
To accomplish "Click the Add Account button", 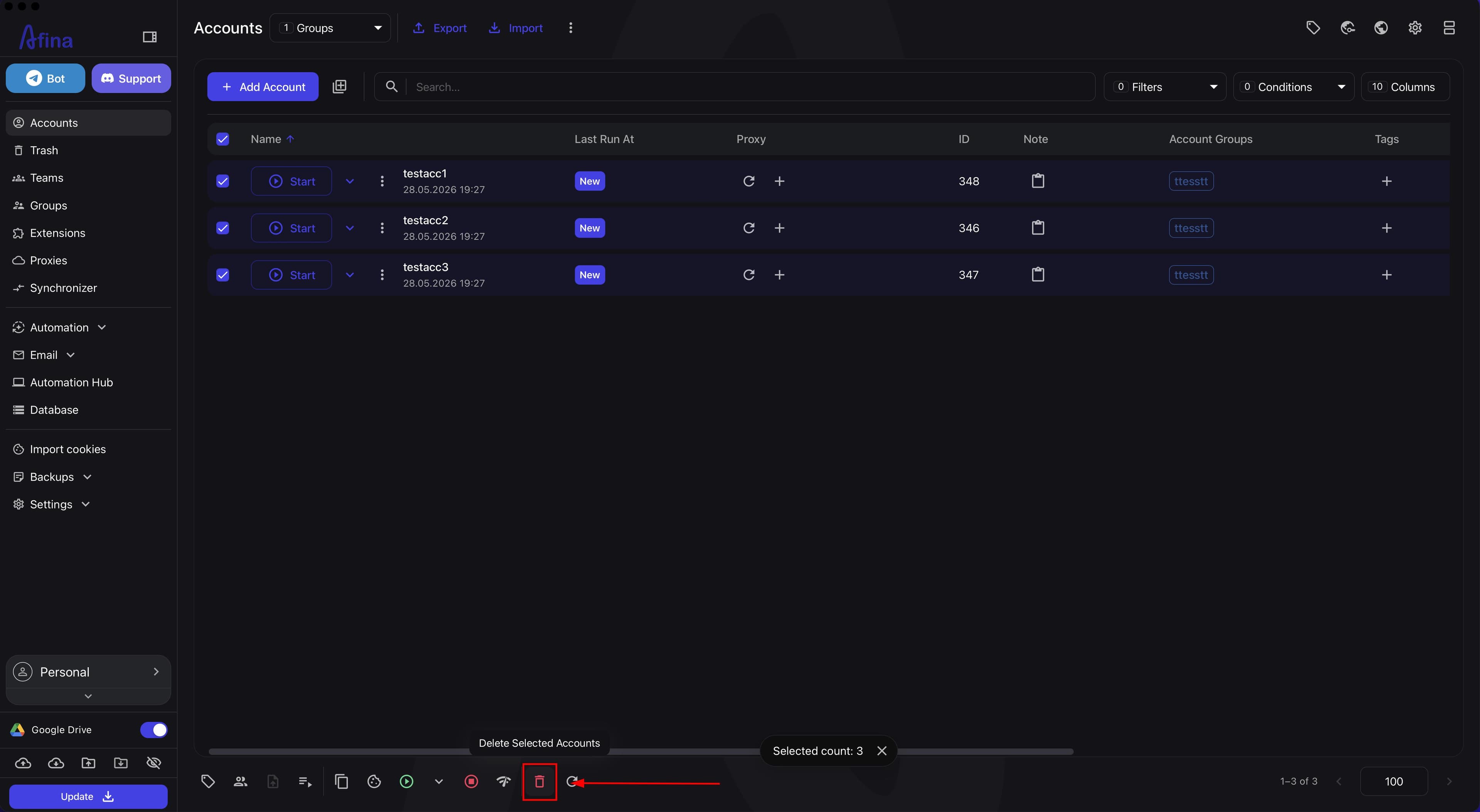I will pos(262,87).
